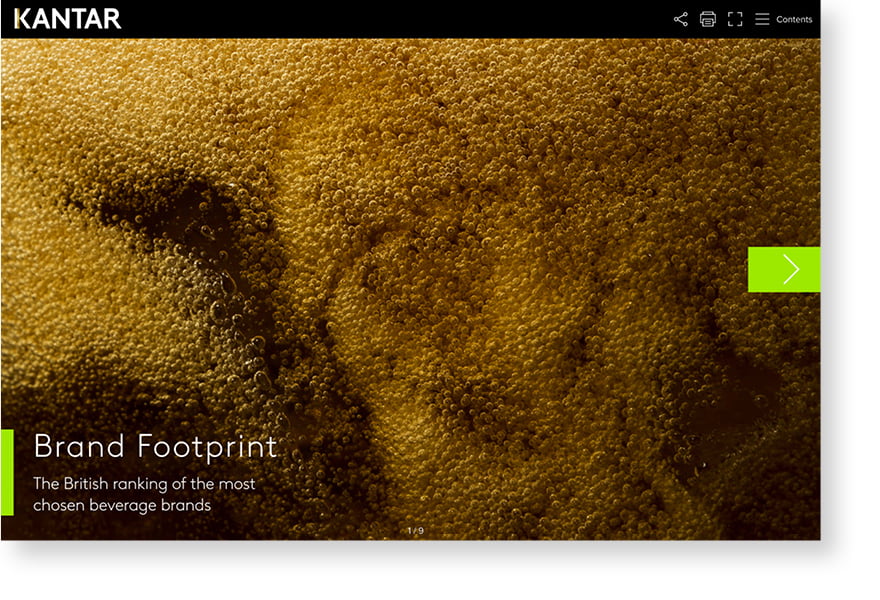Click the British ranking subtitle text
This screenshot has width=880, height=600.
click(144, 483)
